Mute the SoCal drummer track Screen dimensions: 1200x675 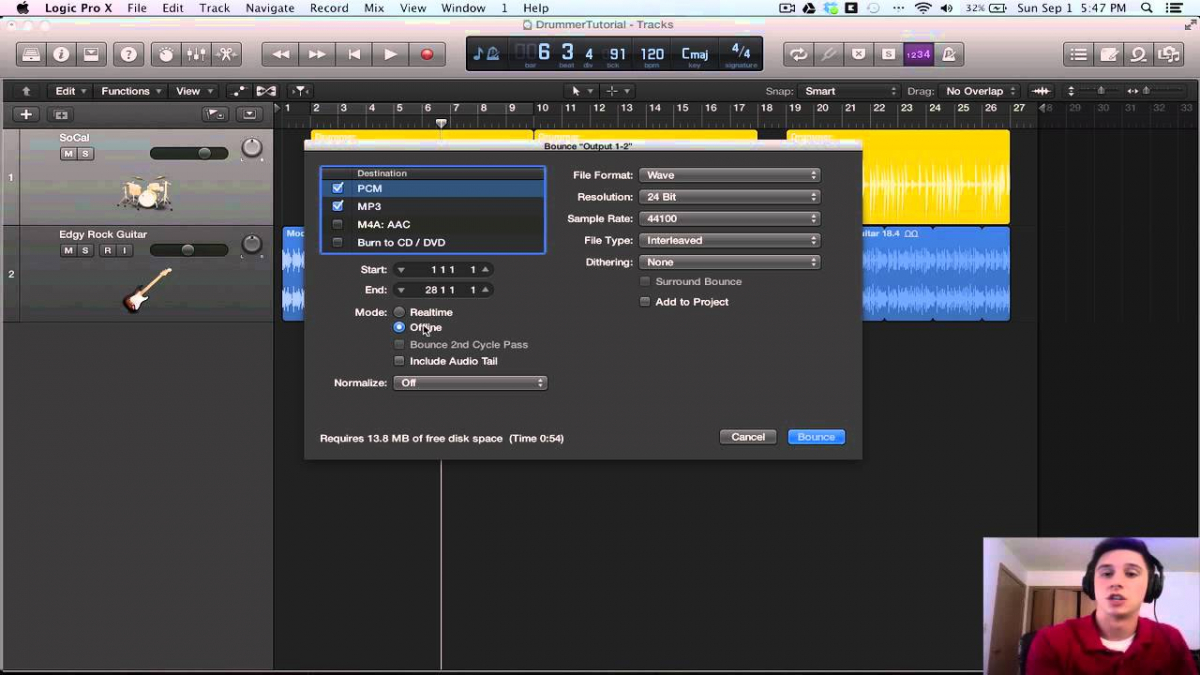pyautogui.click(x=68, y=154)
